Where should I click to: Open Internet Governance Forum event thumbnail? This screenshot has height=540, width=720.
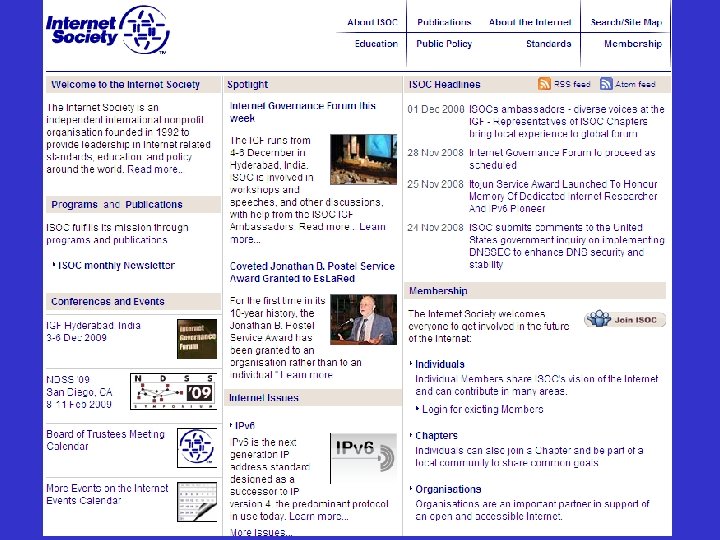click(x=197, y=339)
